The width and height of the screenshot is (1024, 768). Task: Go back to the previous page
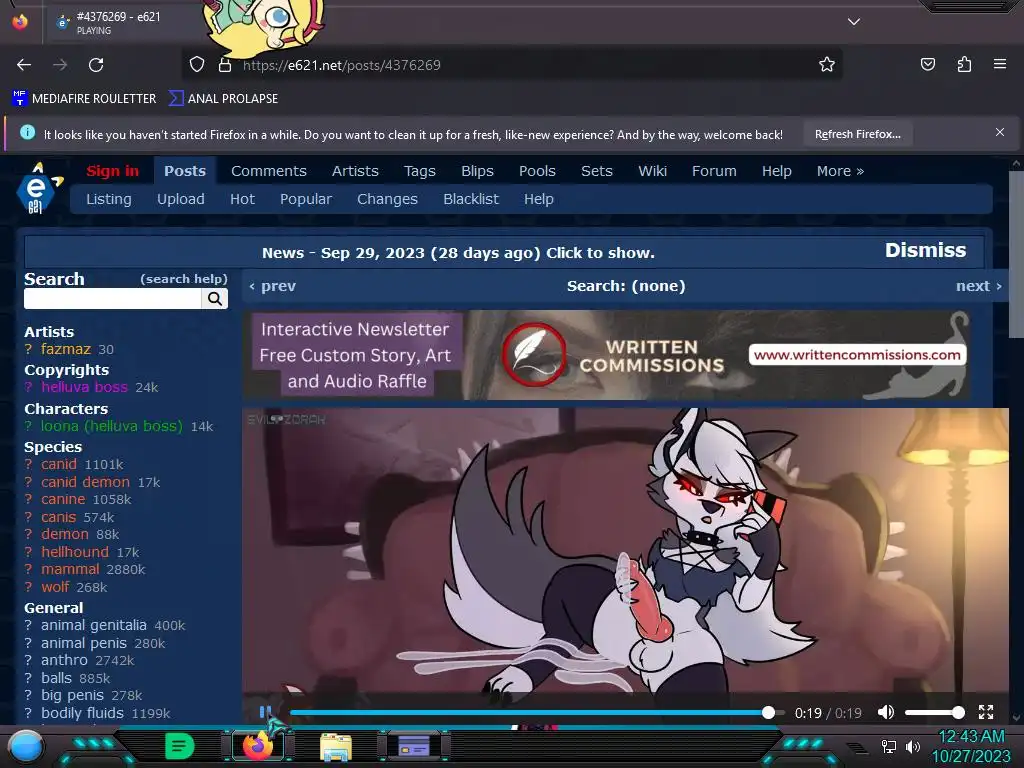coord(24,65)
